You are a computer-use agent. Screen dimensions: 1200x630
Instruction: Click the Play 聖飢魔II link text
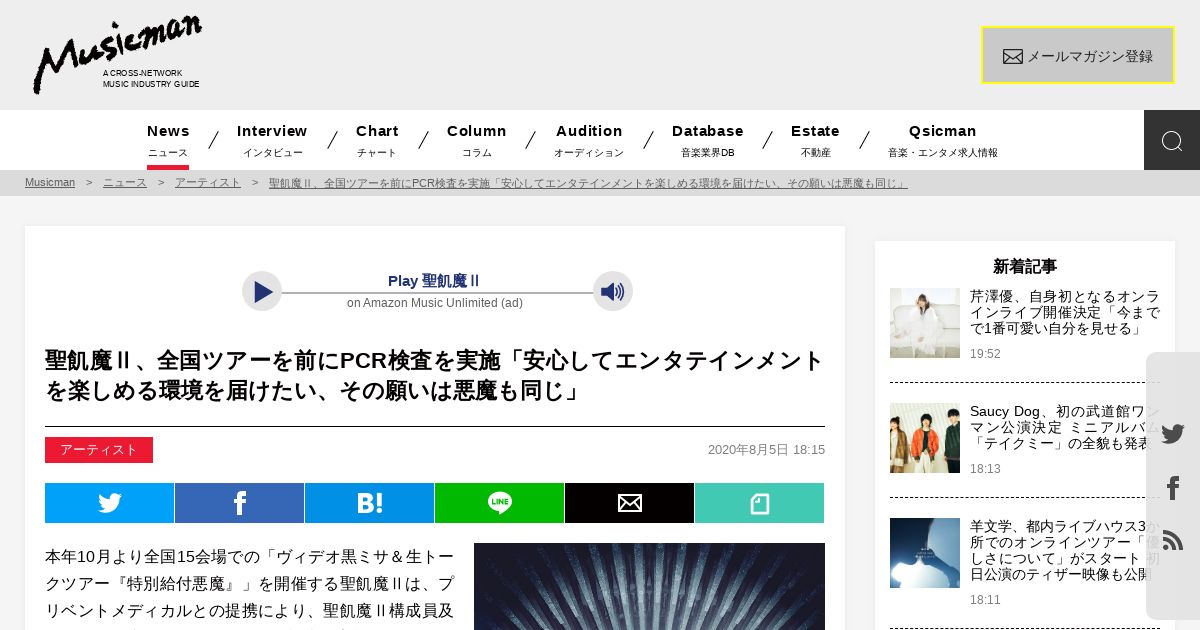coord(434,281)
